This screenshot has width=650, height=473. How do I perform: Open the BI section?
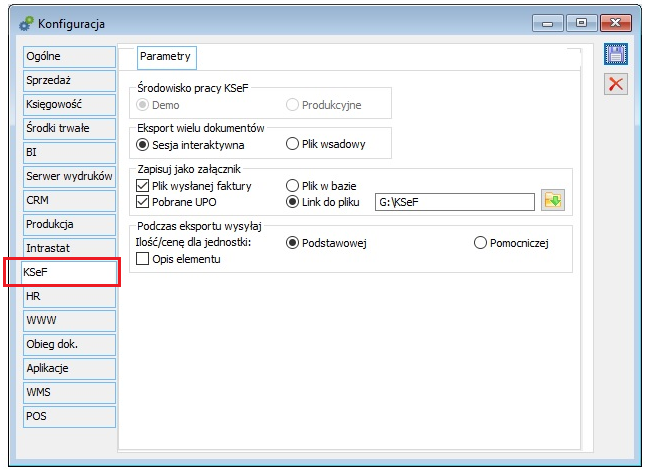coord(69,153)
